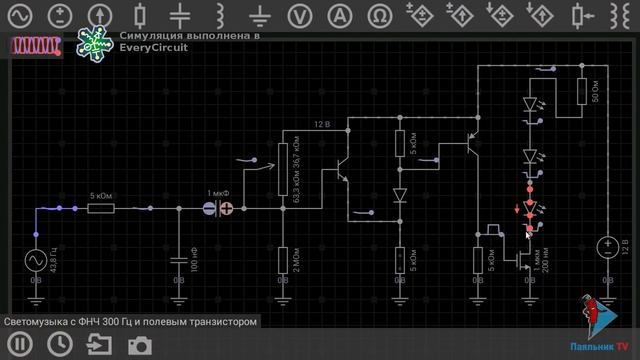Pause the running simulation
This screenshot has height=360, width=640.
click(x=20, y=344)
